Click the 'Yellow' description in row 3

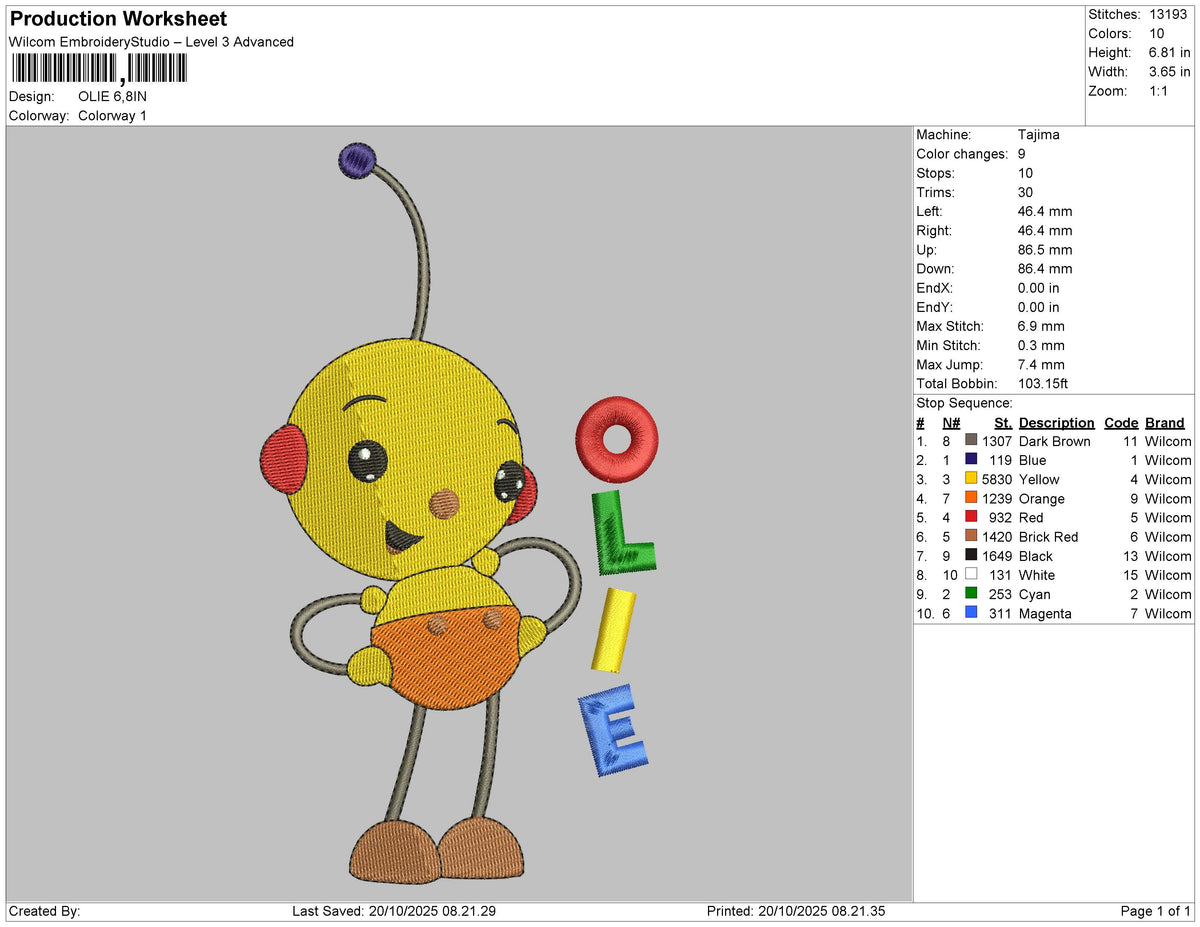1039,479
